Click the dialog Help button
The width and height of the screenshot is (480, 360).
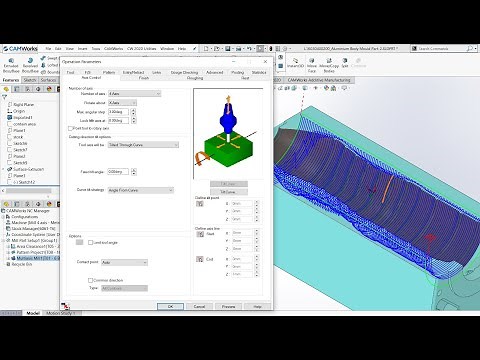[x=257, y=306]
